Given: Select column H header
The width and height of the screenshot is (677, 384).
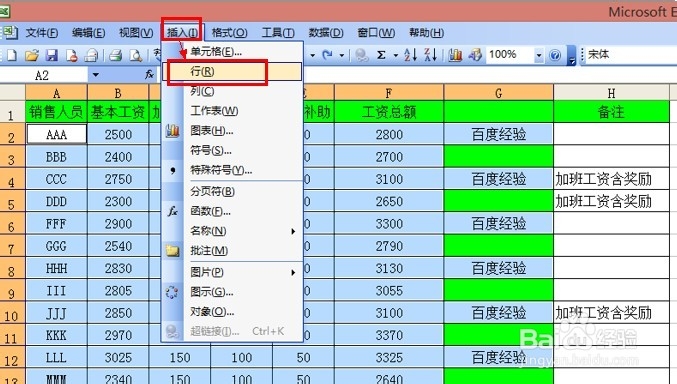Looking at the screenshot, I should pos(611,93).
